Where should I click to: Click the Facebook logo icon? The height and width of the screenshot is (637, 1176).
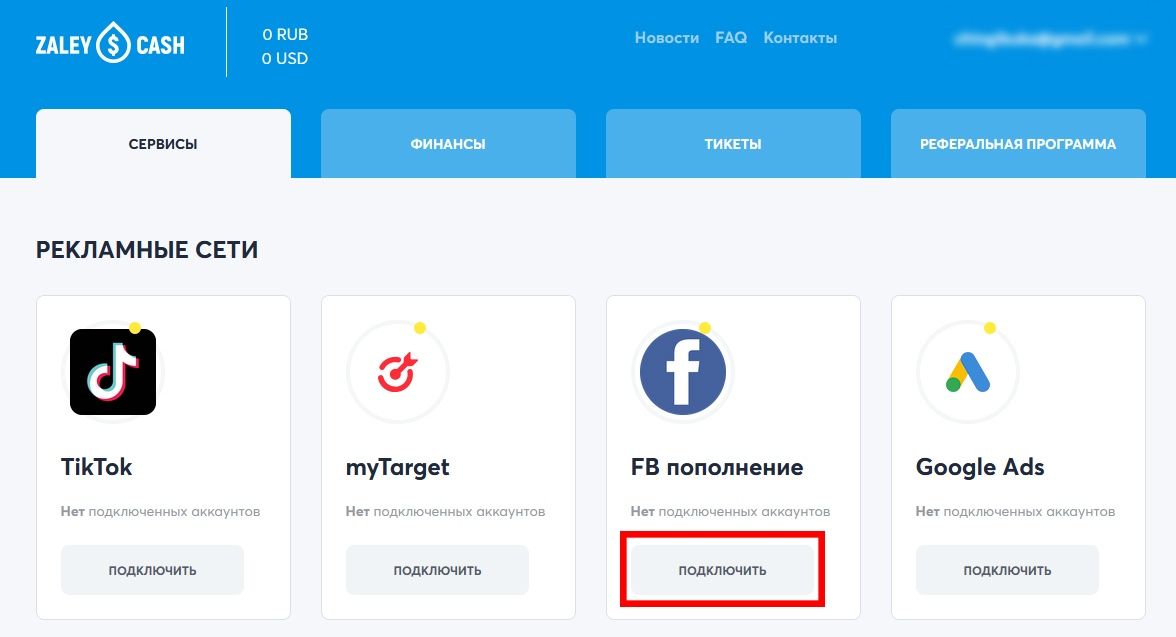click(682, 372)
